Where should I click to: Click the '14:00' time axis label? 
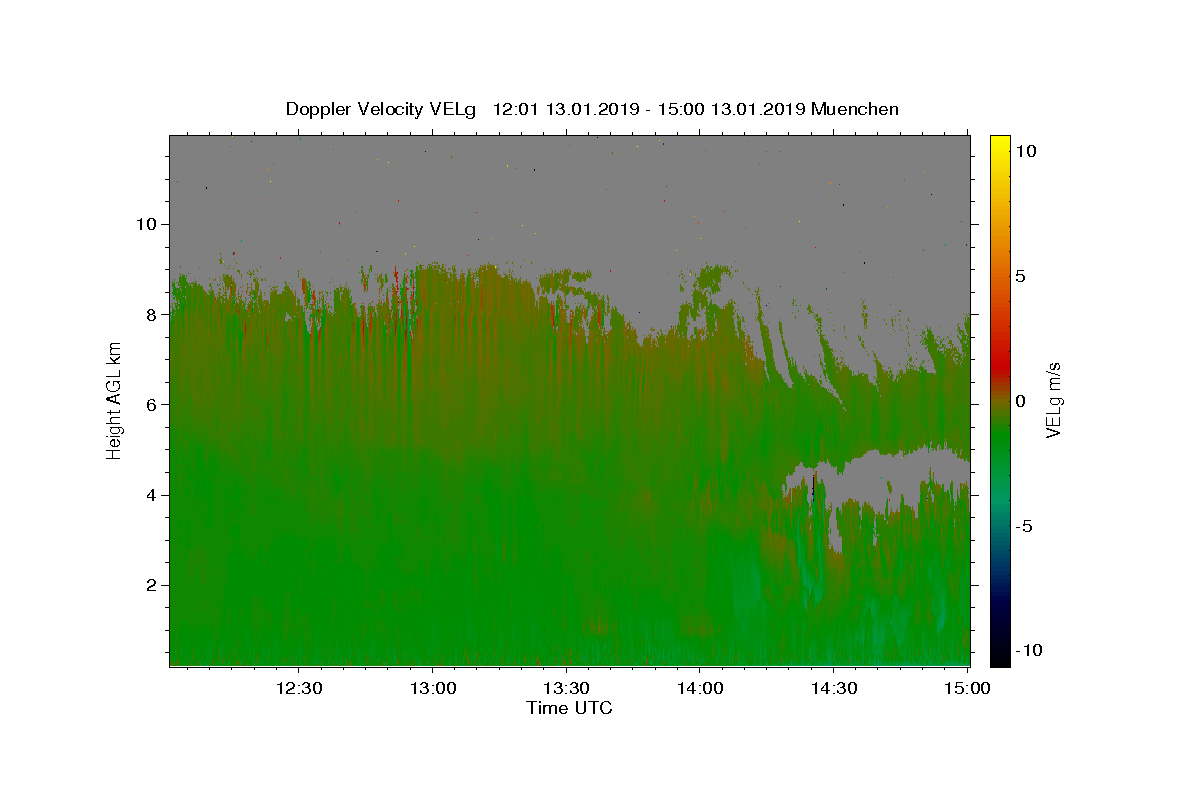click(x=699, y=688)
